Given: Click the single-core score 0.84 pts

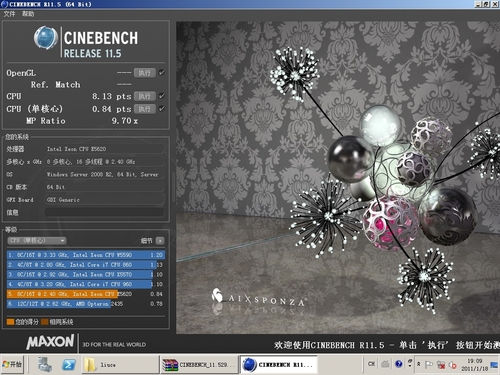Looking at the screenshot, I should pos(111,109).
